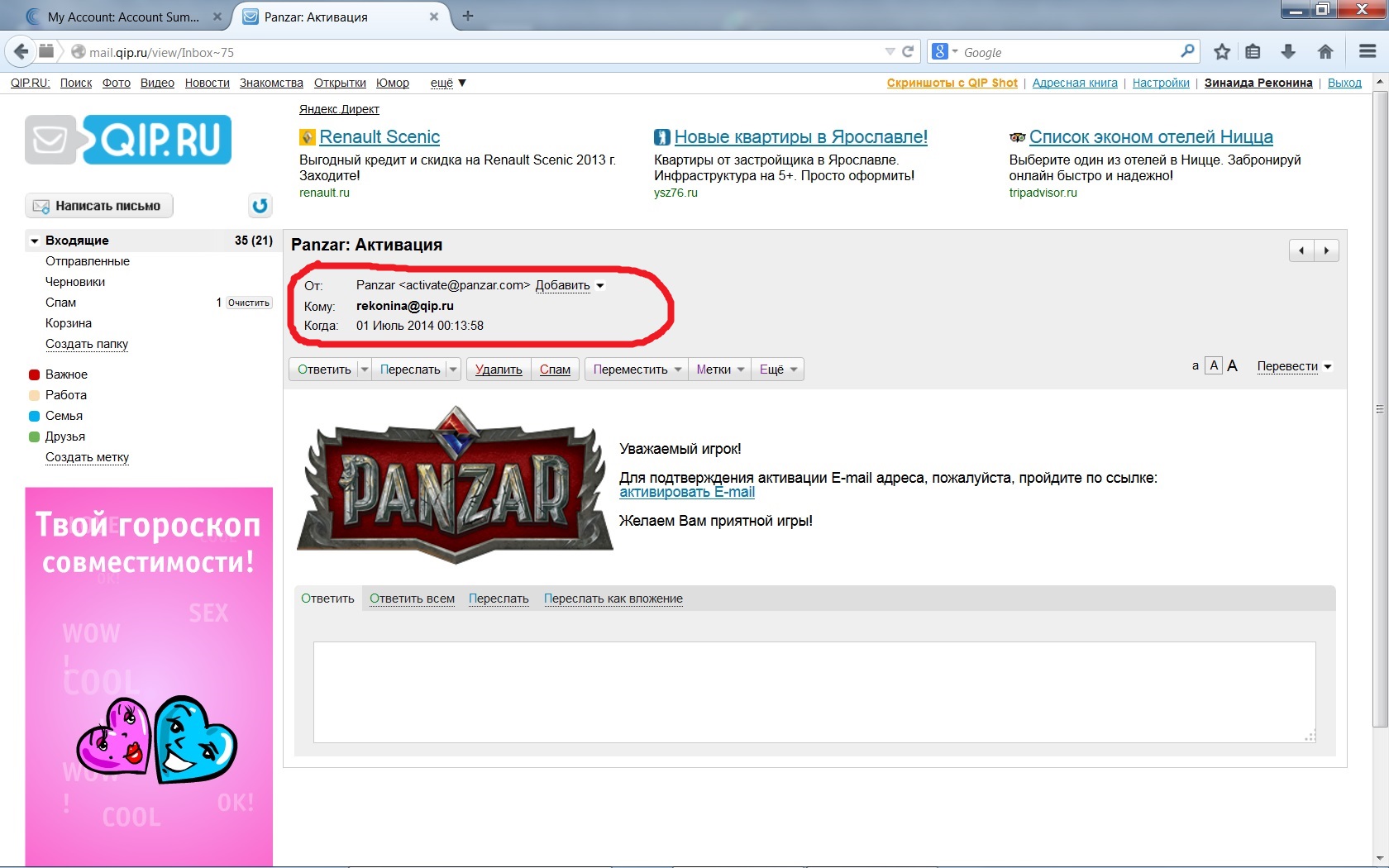The width and height of the screenshot is (1389, 868).
Task: Open the Переслать split-button arrow
Action: [453, 370]
